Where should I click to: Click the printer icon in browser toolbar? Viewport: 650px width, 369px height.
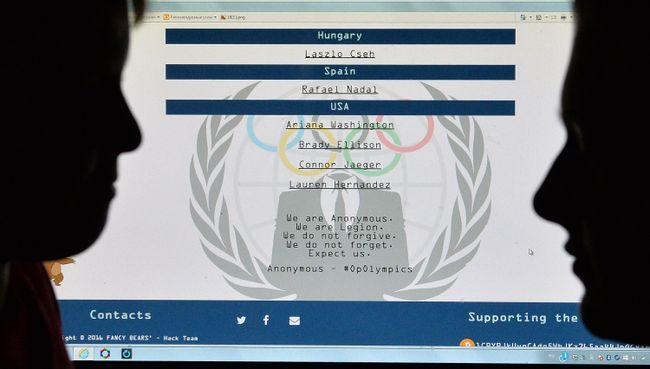point(563,17)
